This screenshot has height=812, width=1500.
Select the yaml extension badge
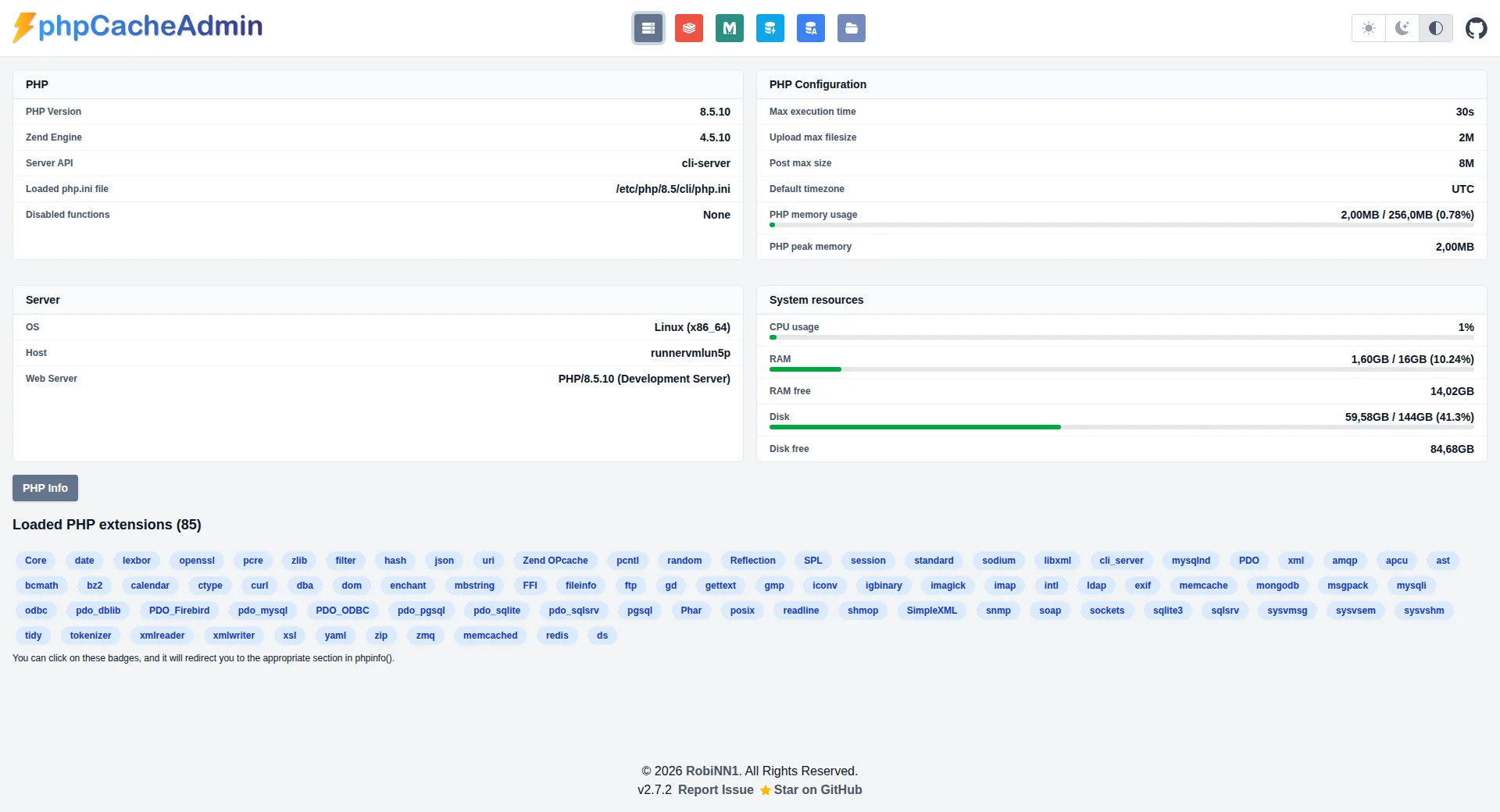click(x=335, y=636)
